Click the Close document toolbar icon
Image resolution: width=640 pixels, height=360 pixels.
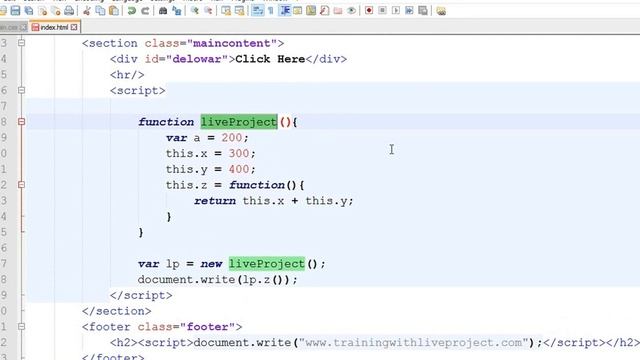42,11
